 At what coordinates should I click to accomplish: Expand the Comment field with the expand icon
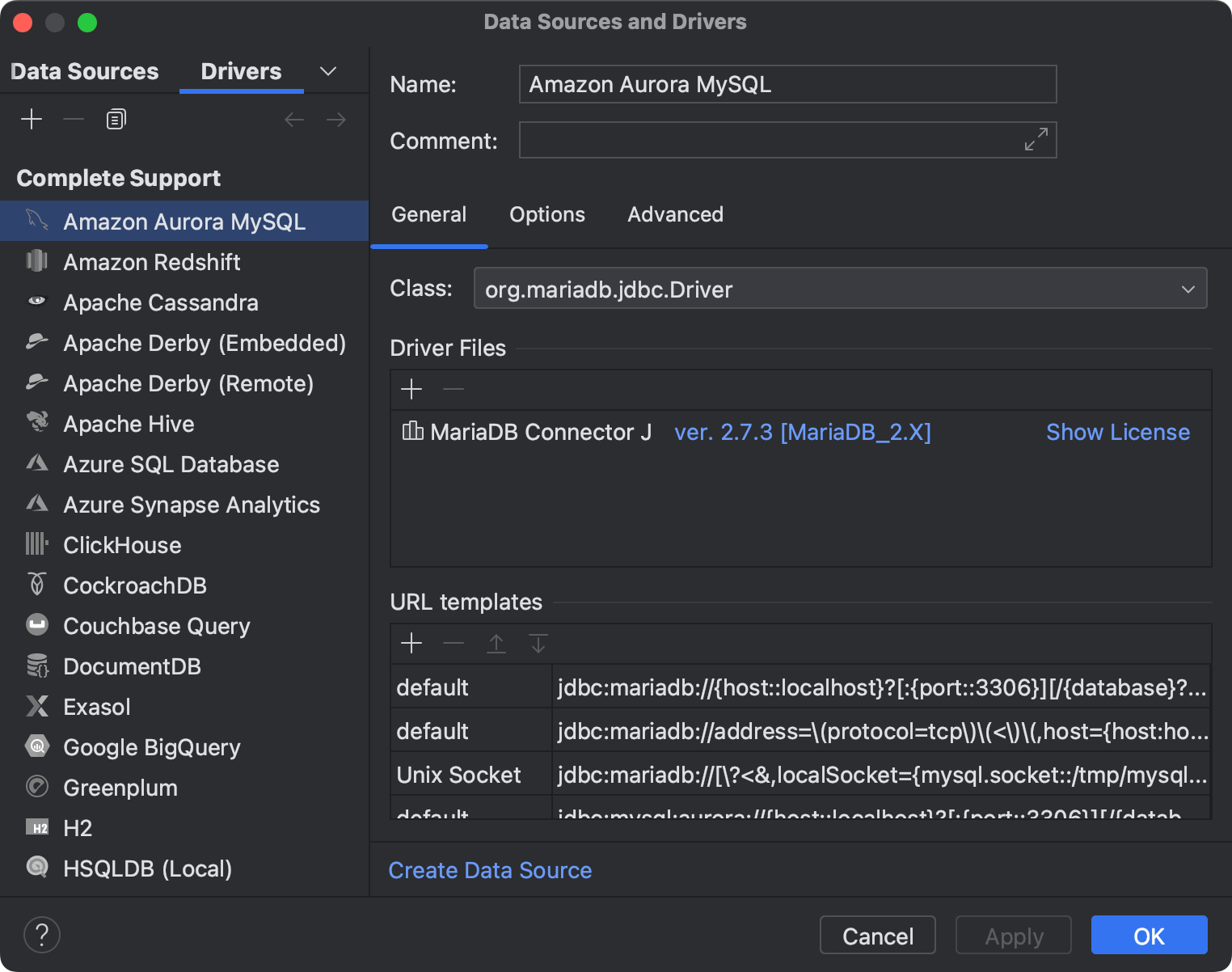click(x=1036, y=139)
